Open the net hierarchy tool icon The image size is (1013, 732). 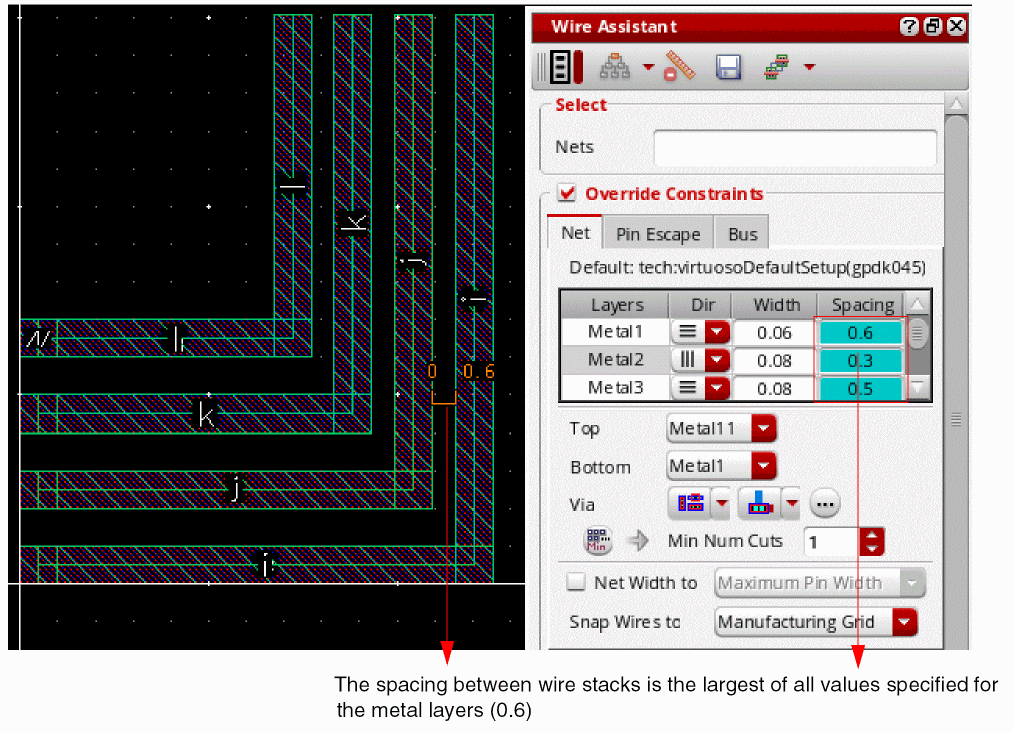[615, 67]
